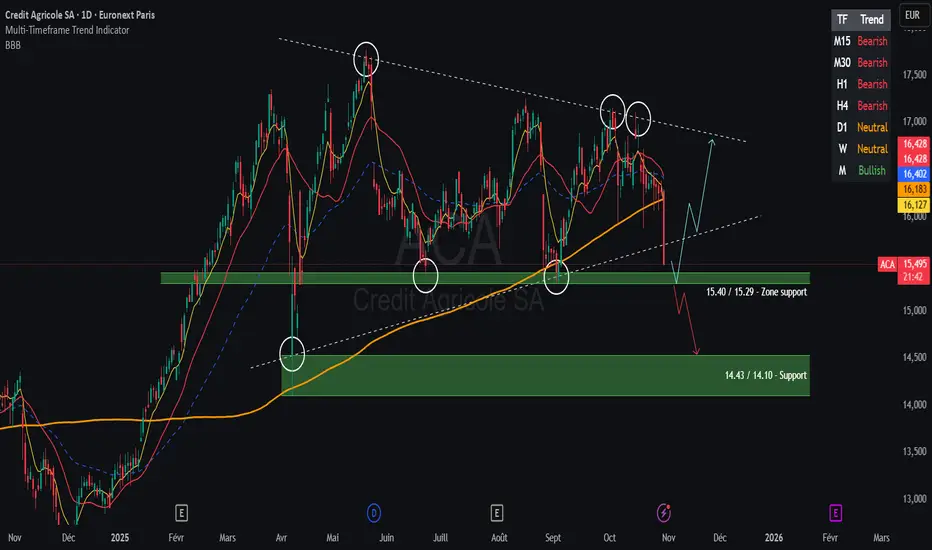Click the M30 Bearish row
The height and width of the screenshot is (550, 932).
click(x=861, y=62)
